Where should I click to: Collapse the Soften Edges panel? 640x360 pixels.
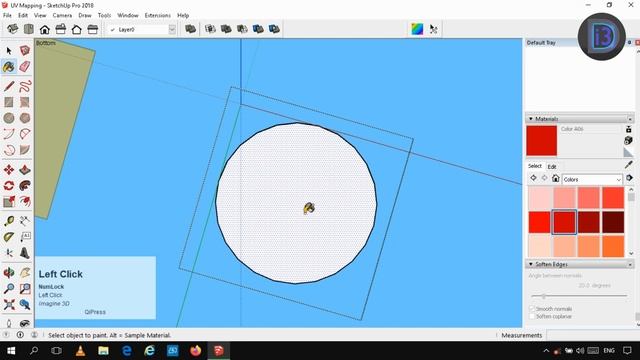(x=531, y=264)
